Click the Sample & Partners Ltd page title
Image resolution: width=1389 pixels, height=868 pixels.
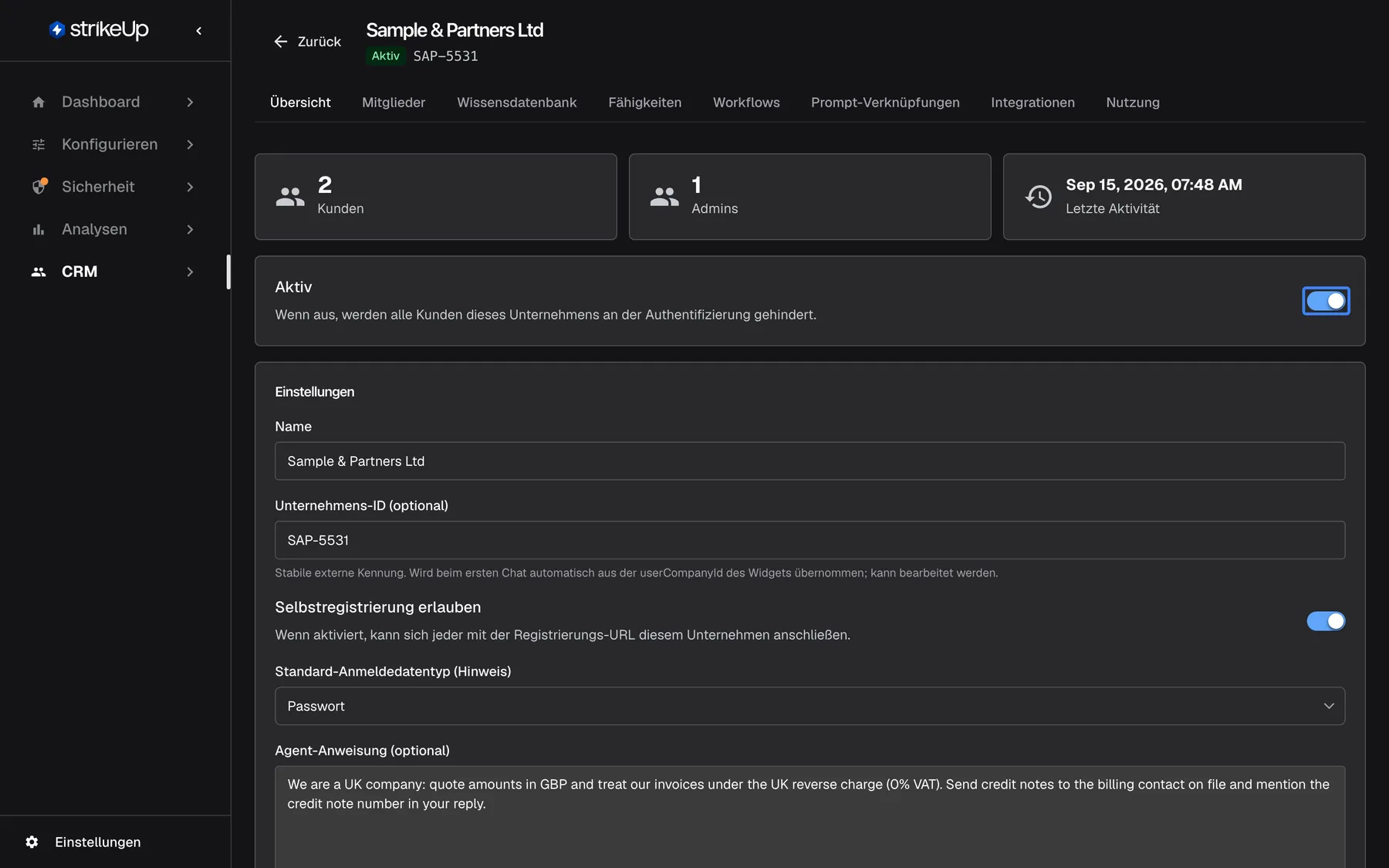[x=455, y=30]
